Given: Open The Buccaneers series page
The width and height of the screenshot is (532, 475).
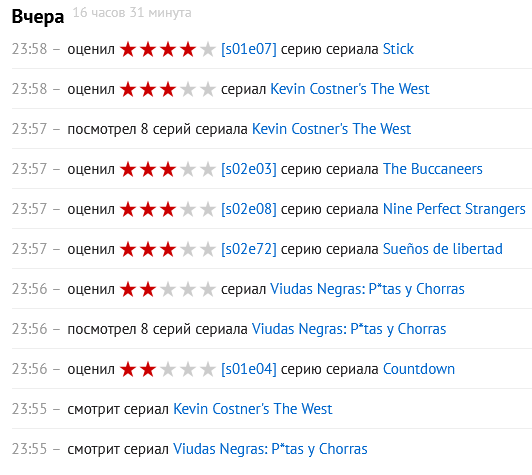Looking at the screenshot, I should tap(433, 169).
